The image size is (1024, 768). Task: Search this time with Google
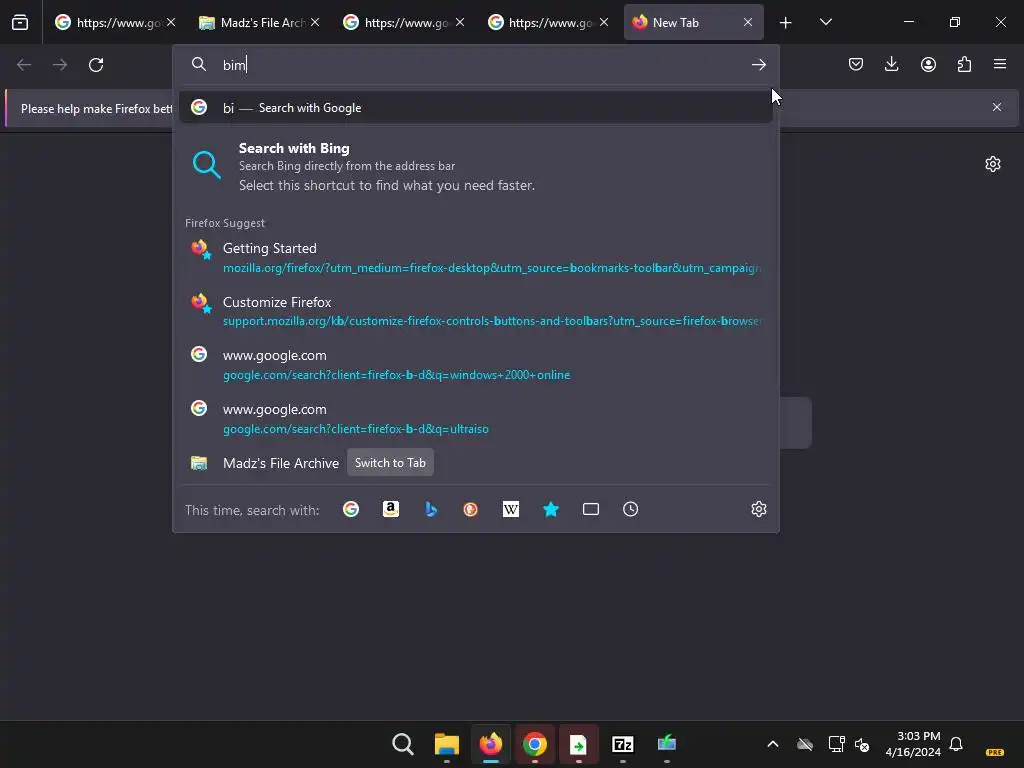click(351, 509)
